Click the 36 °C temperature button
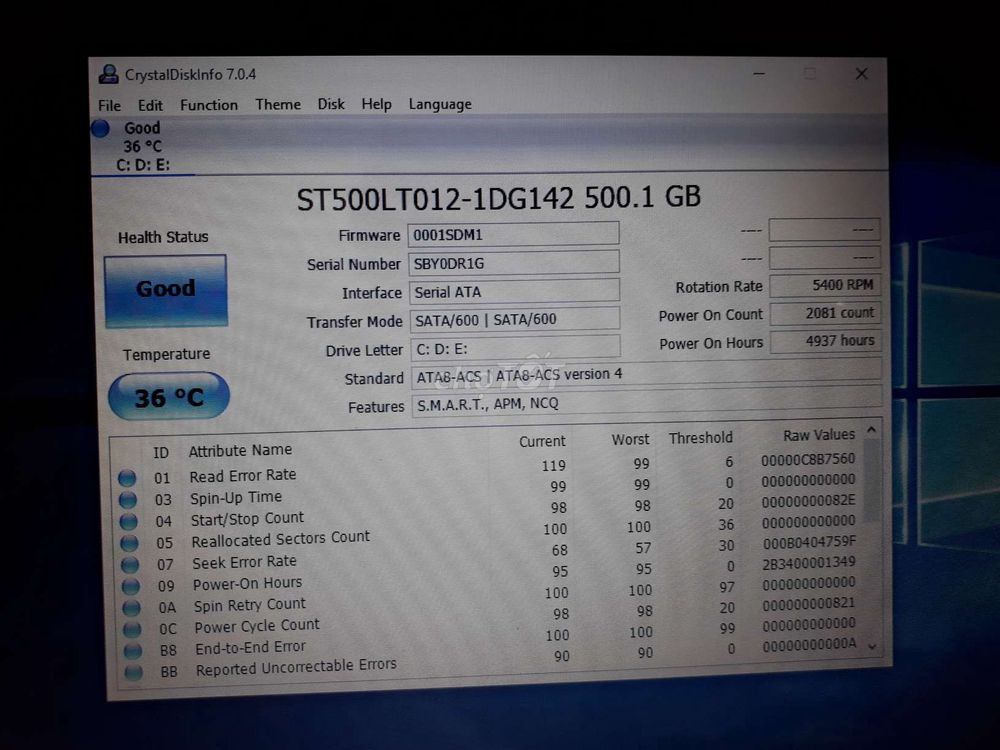Screen dimensions: 1000x750 click(x=168, y=397)
